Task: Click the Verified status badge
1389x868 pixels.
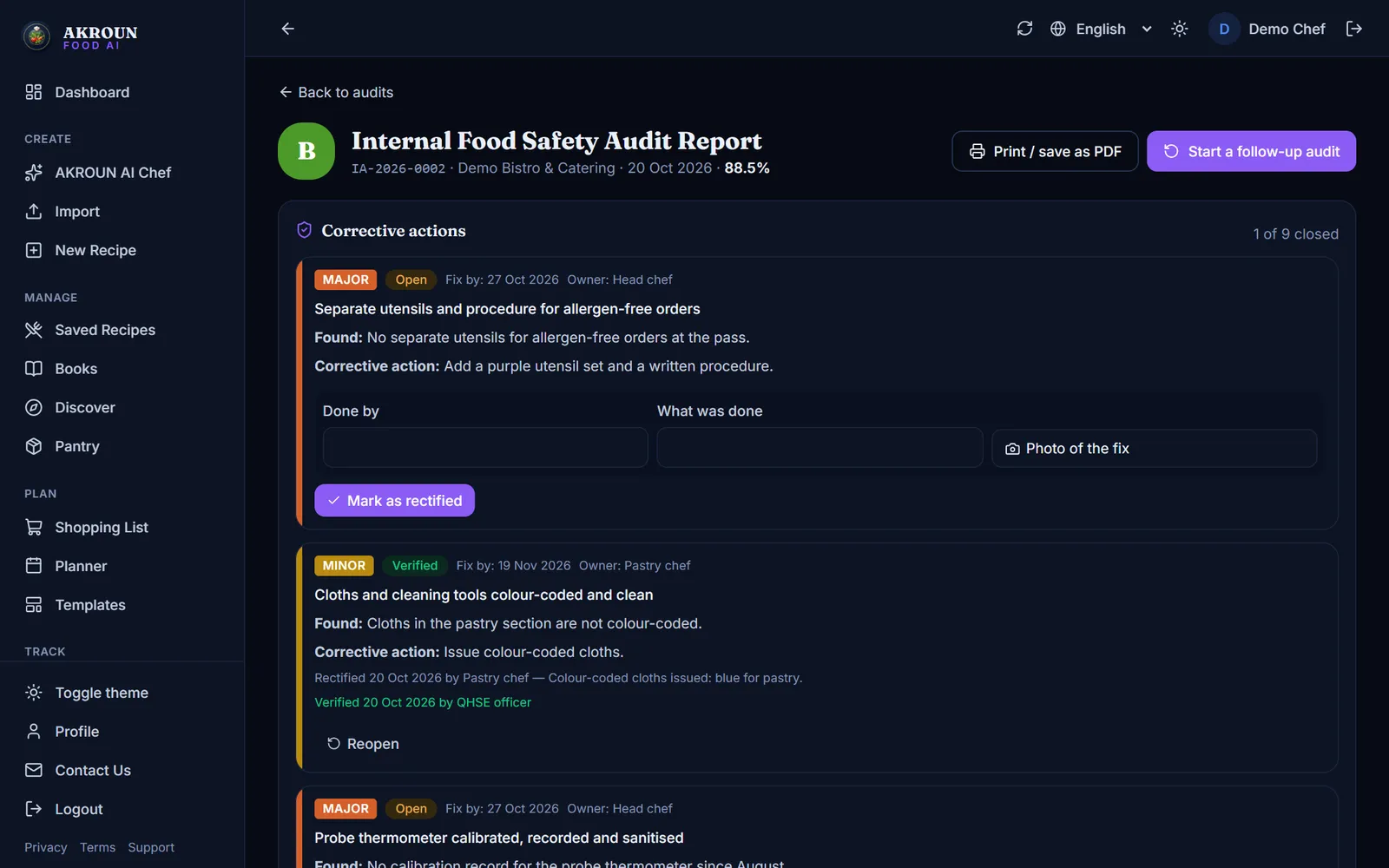Action: point(415,565)
